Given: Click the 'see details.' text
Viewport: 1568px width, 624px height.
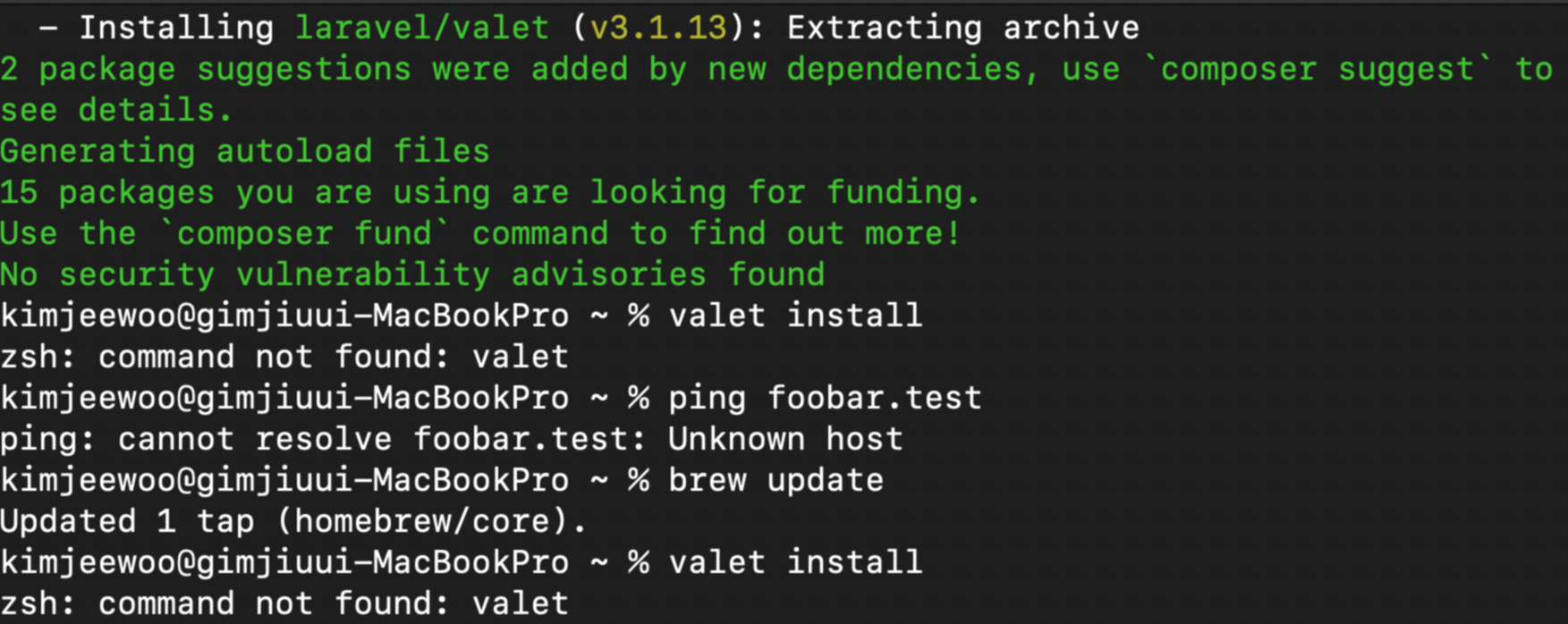Looking at the screenshot, I should (116, 110).
